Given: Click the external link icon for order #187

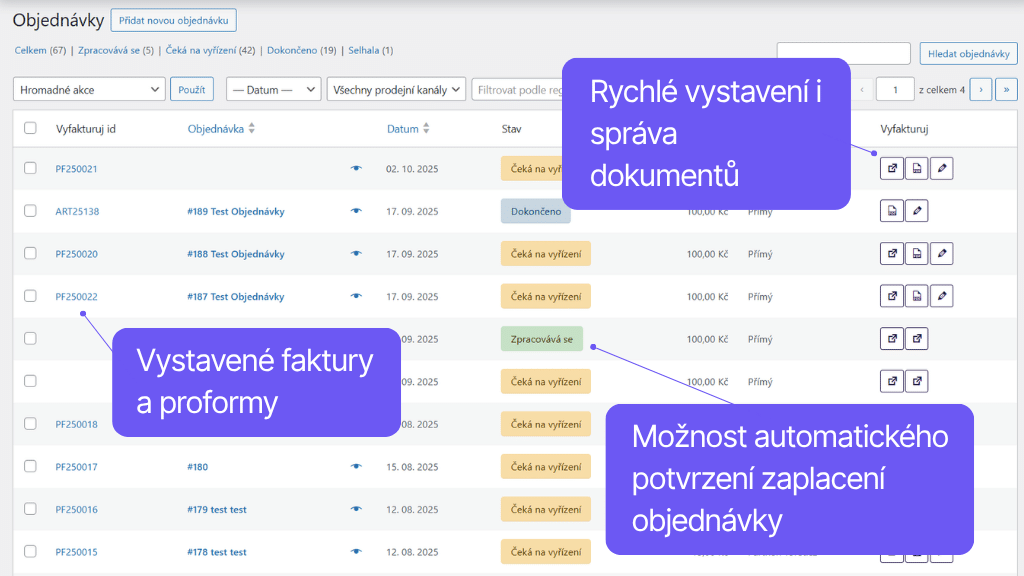Looking at the screenshot, I should 891,295.
